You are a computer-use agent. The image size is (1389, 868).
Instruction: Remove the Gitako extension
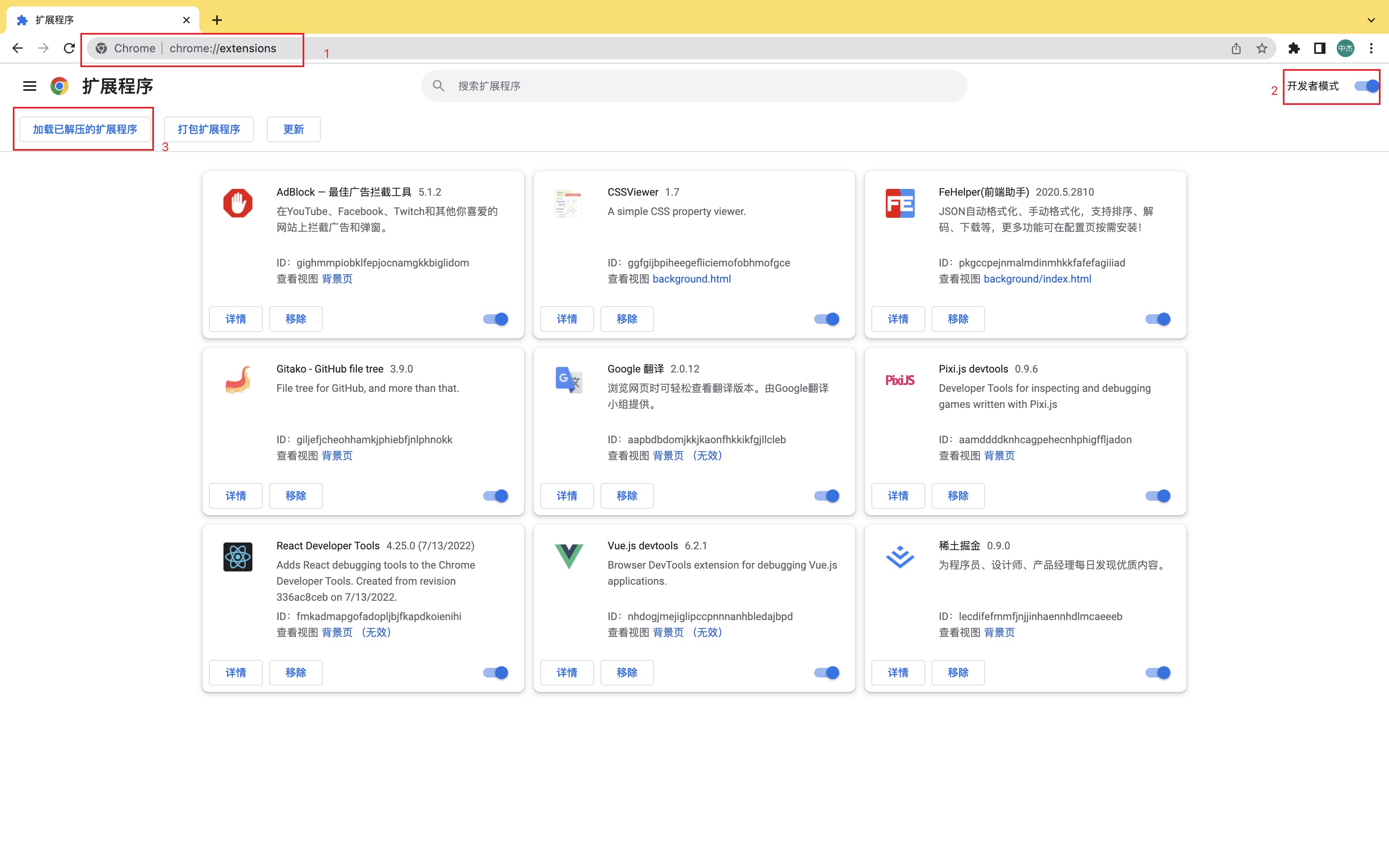tap(295, 496)
